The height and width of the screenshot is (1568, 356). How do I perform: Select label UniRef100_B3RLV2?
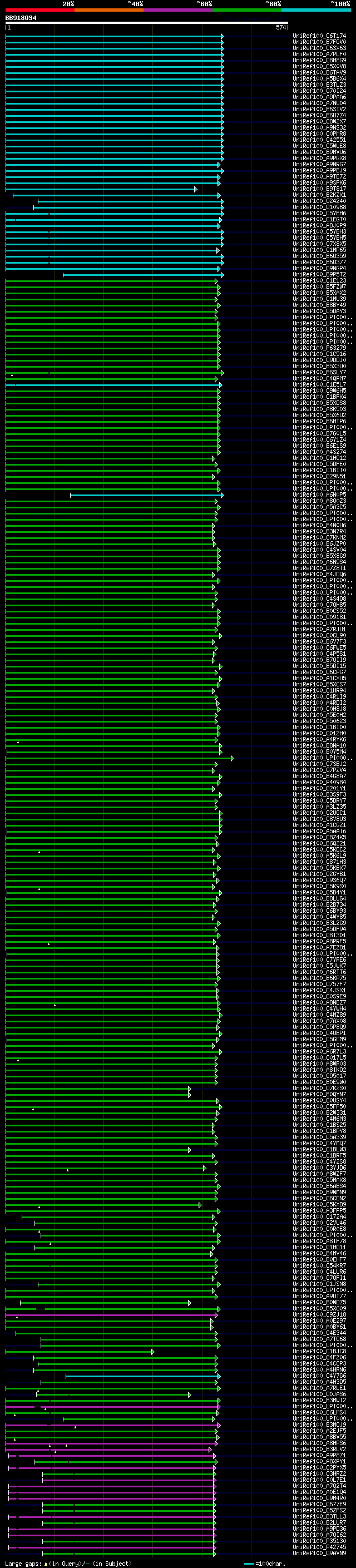[x=319, y=1449]
